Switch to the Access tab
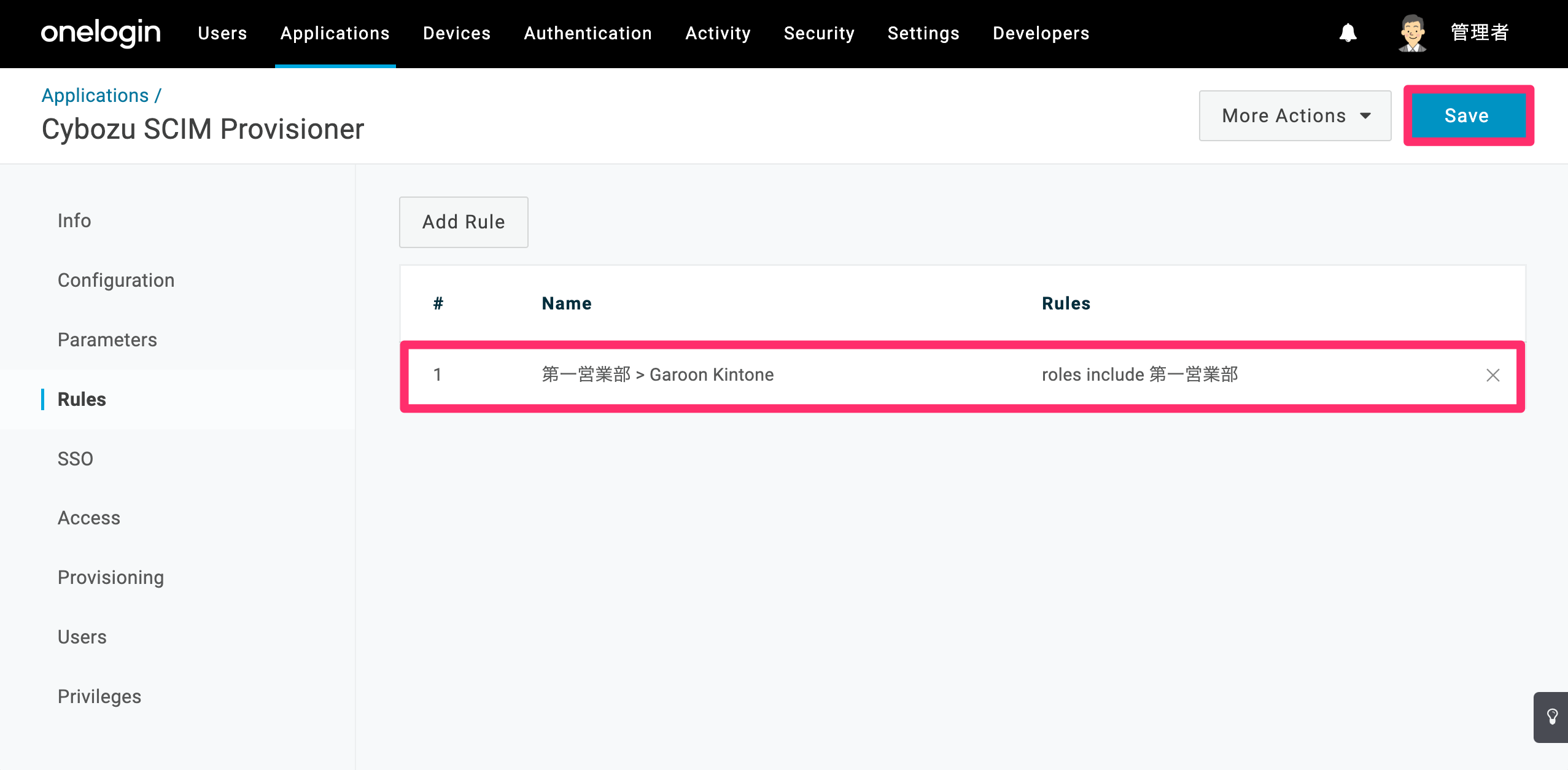The image size is (1568, 770). [x=89, y=518]
